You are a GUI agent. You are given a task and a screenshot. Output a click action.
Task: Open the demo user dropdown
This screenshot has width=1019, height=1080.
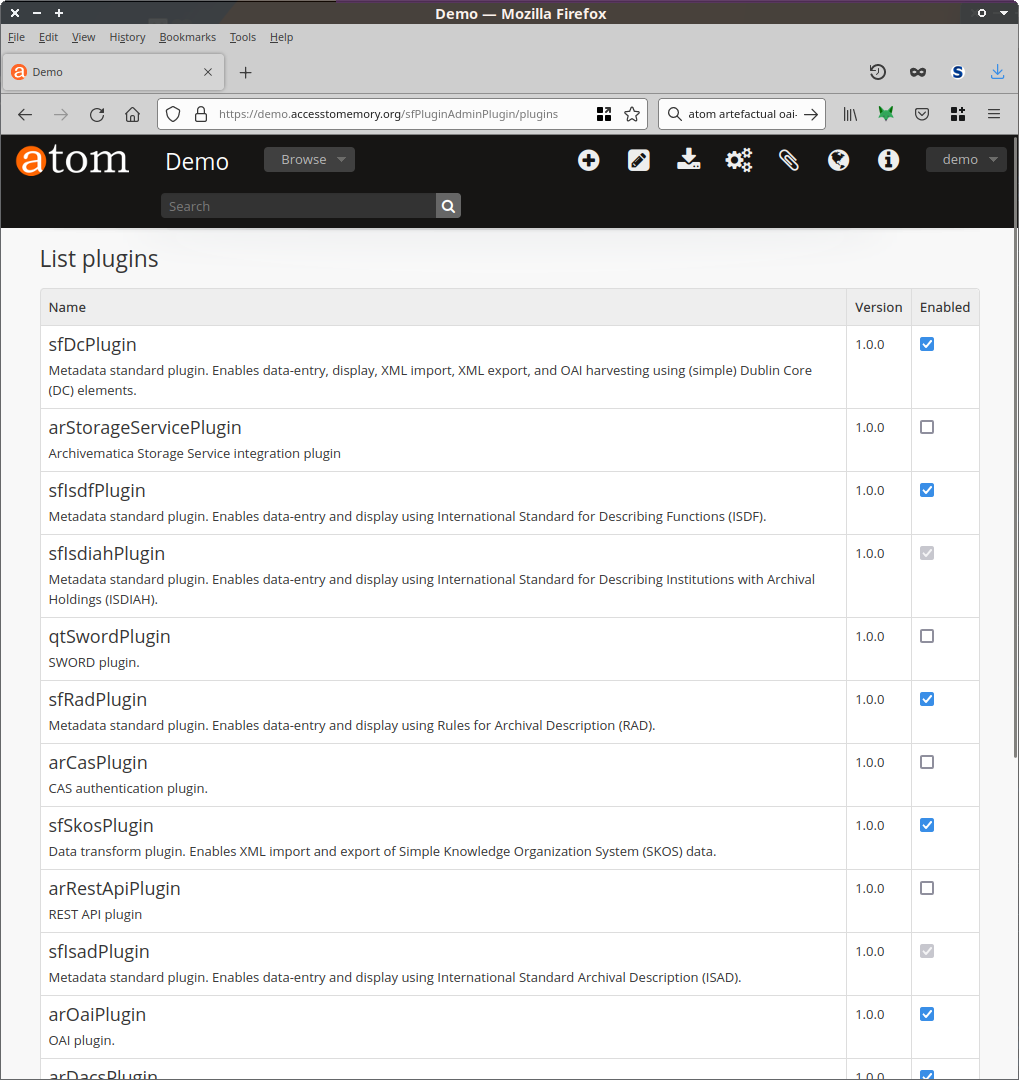click(x=965, y=160)
